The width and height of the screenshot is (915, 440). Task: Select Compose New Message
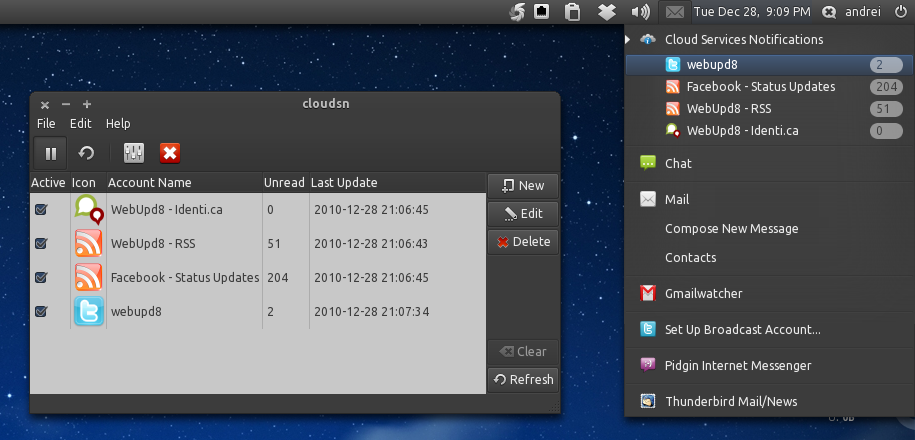[x=731, y=229]
